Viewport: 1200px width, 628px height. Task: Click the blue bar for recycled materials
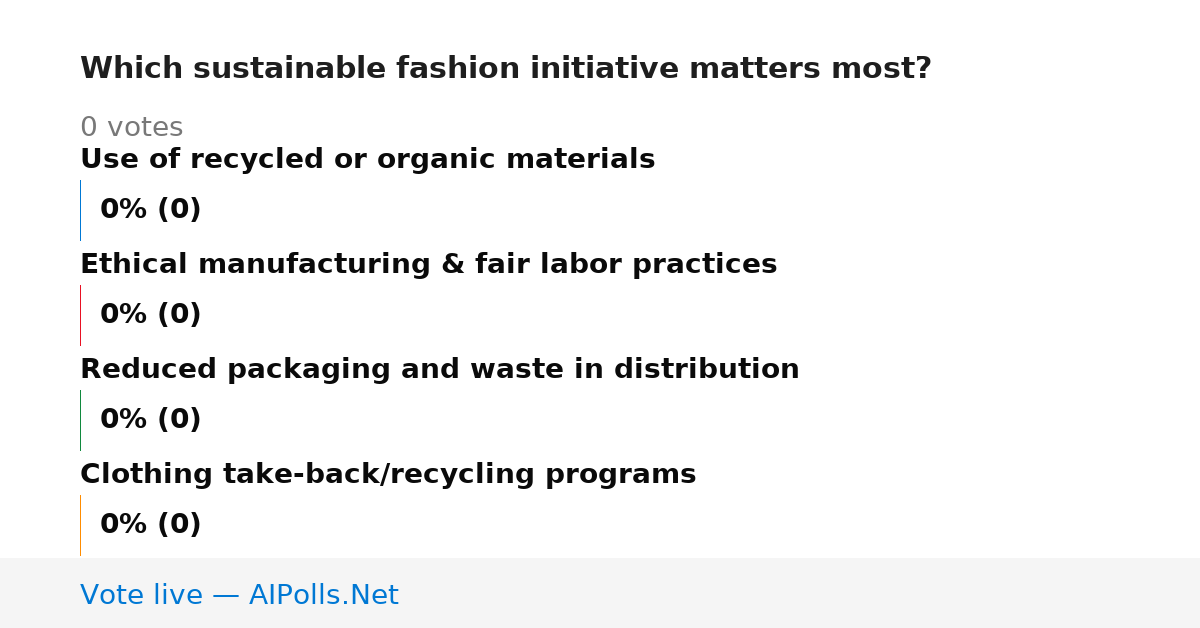pyautogui.click(x=80, y=210)
